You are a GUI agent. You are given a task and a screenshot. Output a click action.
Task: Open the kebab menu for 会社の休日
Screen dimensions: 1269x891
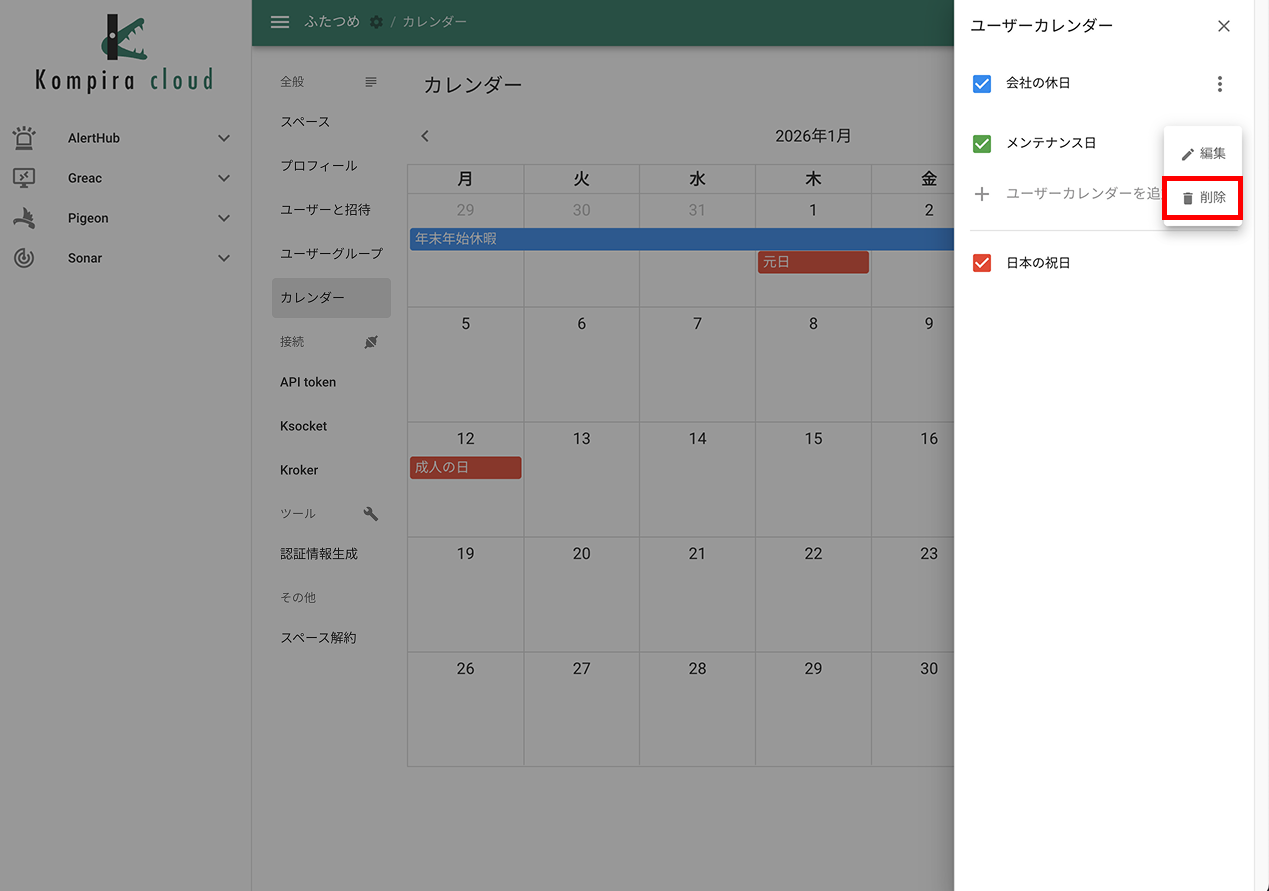click(1220, 84)
